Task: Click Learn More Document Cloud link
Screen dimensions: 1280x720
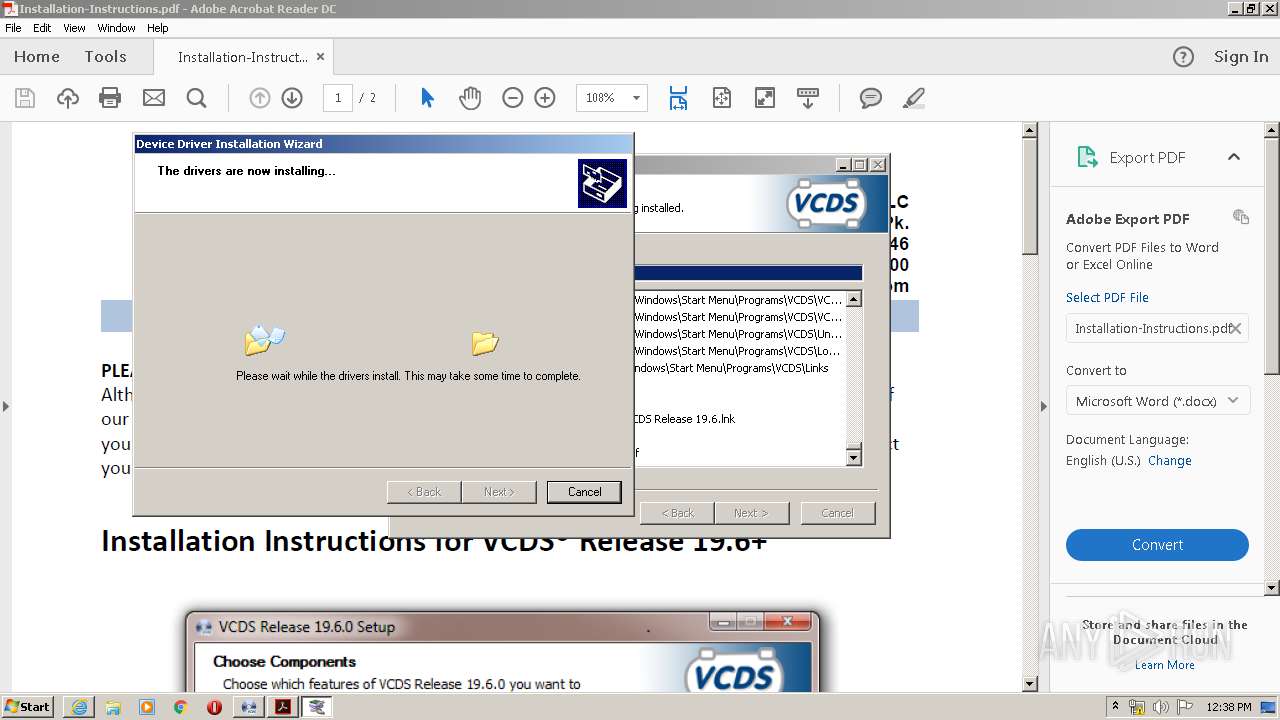Action: tap(1164, 665)
